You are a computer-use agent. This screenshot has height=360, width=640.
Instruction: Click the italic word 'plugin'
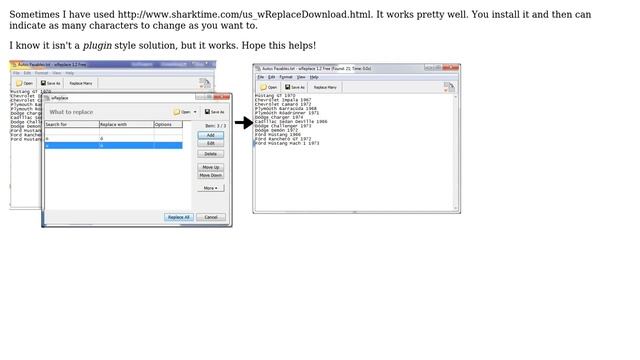[x=97, y=45]
